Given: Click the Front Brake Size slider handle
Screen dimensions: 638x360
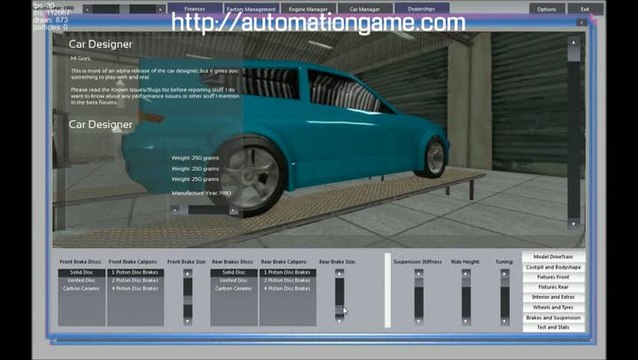Looking at the screenshot, I should pos(188,300).
